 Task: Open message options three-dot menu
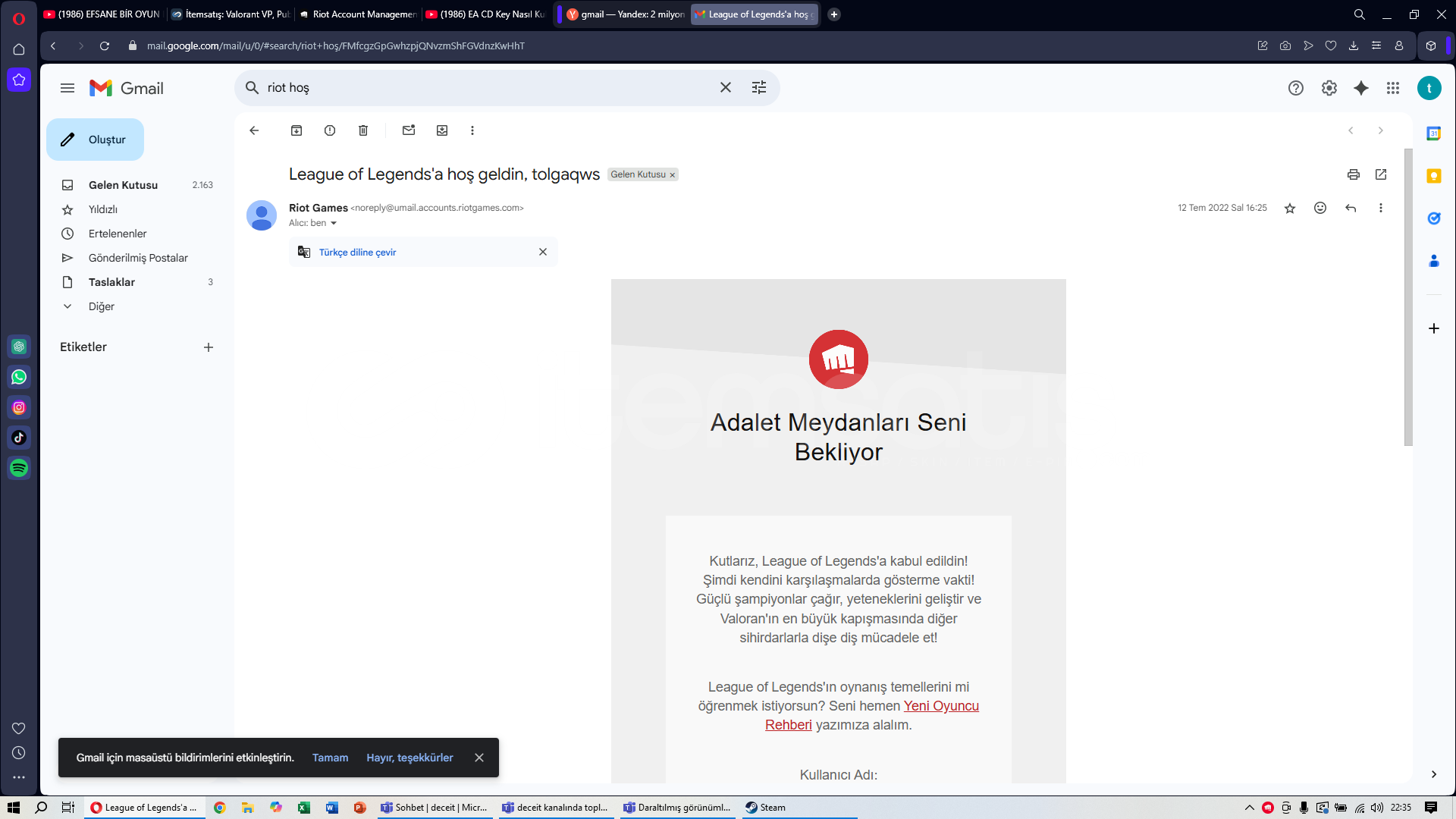coord(1381,208)
